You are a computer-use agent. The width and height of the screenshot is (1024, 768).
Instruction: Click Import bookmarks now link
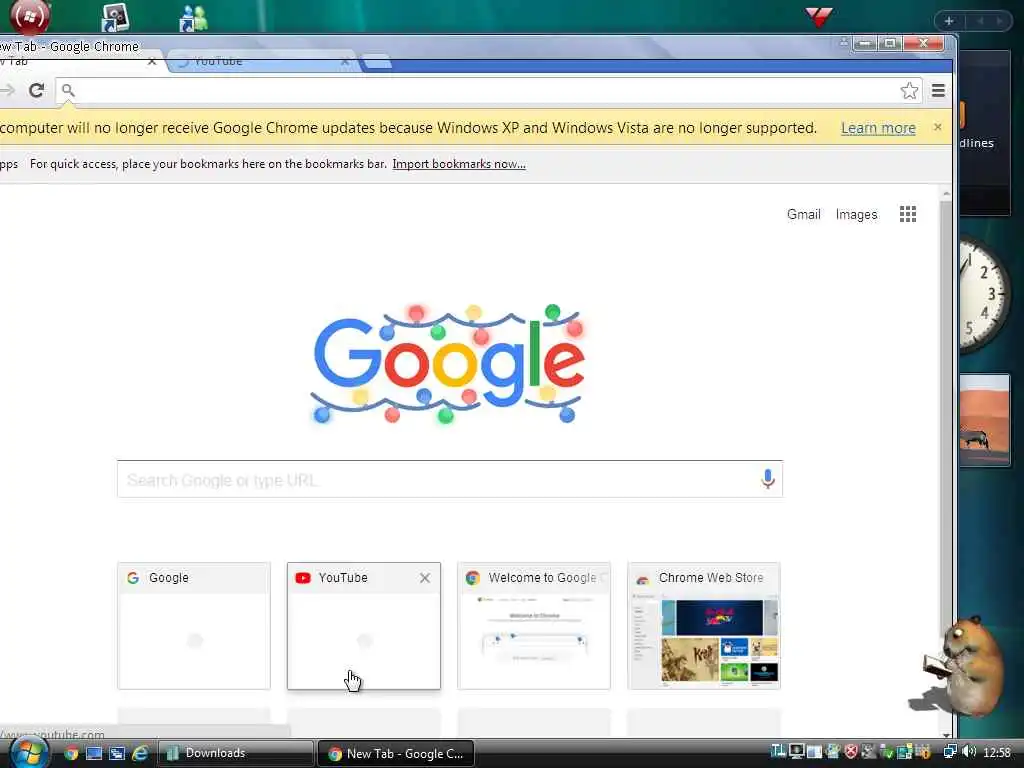click(x=459, y=164)
